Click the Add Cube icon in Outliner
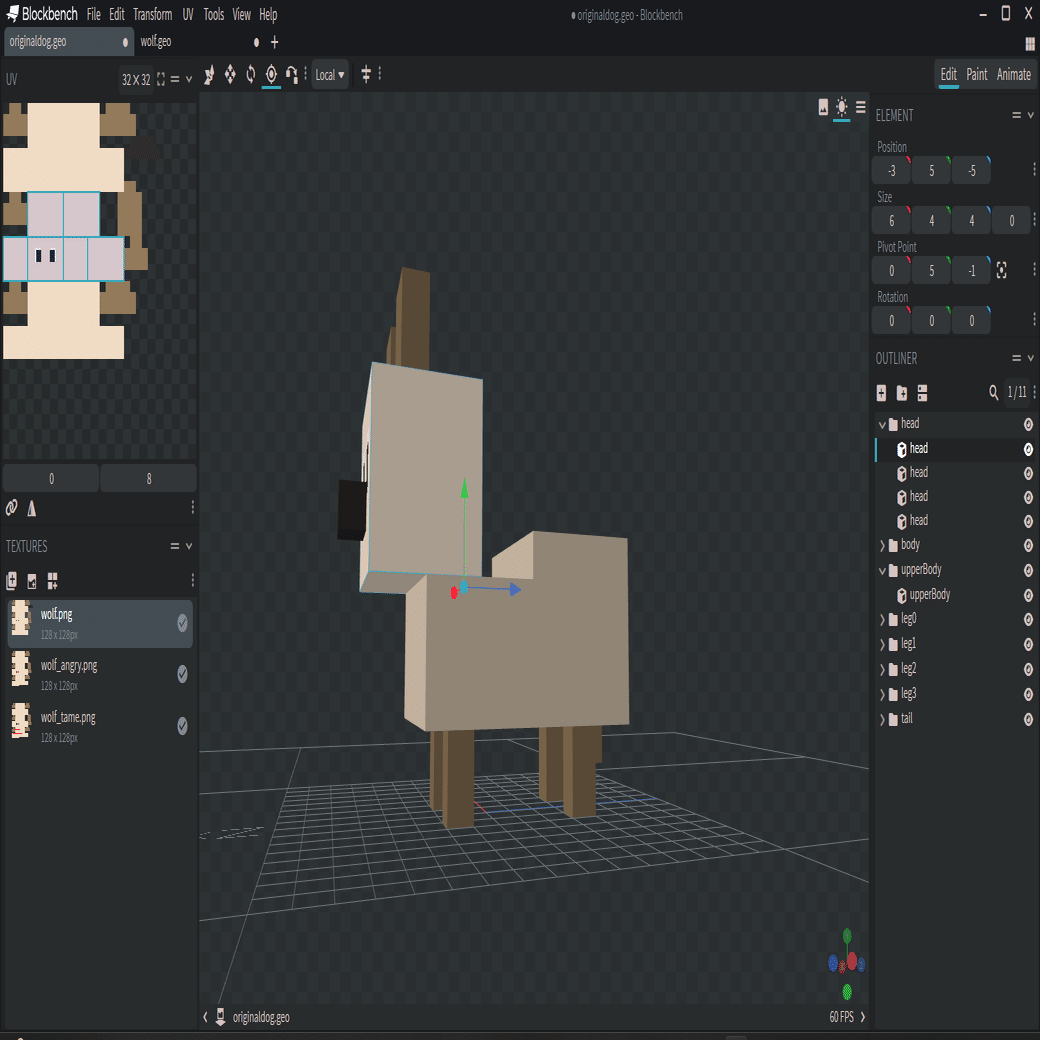The width and height of the screenshot is (1040, 1040). tap(881, 393)
